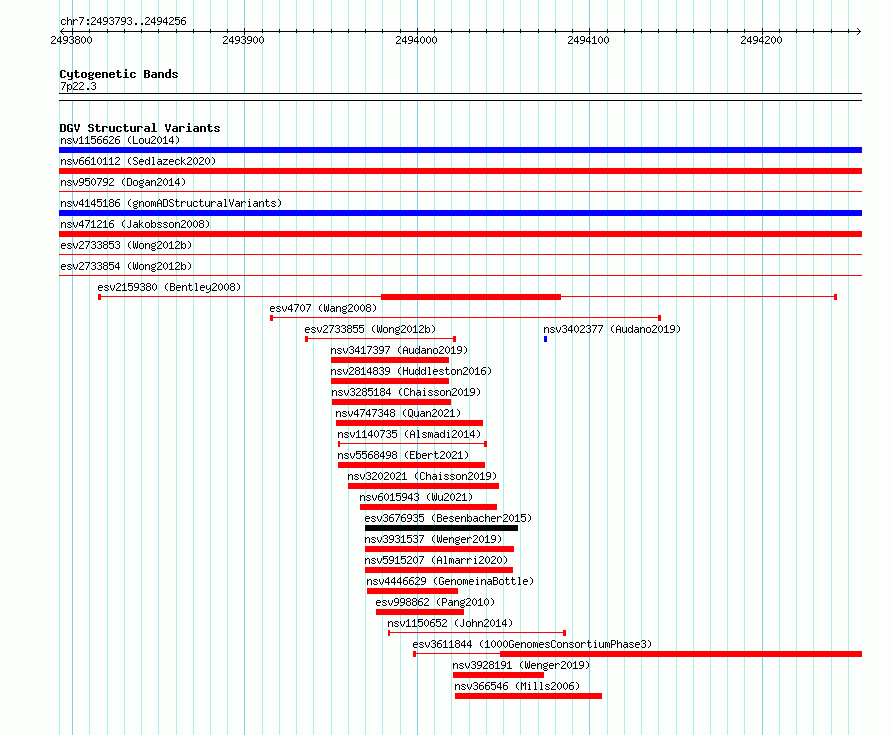
Task: Select the 7p22.3 band label
Action: 78,86
